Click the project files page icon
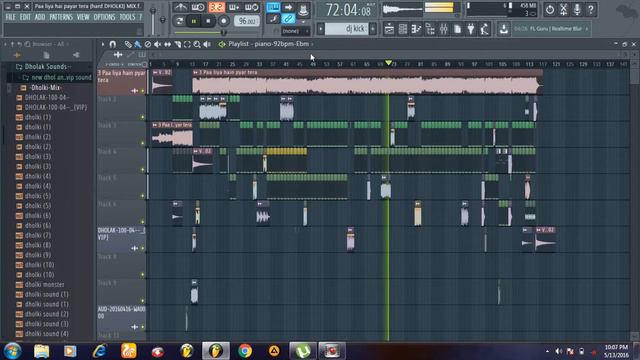This screenshot has width=640, height=360. (458, 29)
